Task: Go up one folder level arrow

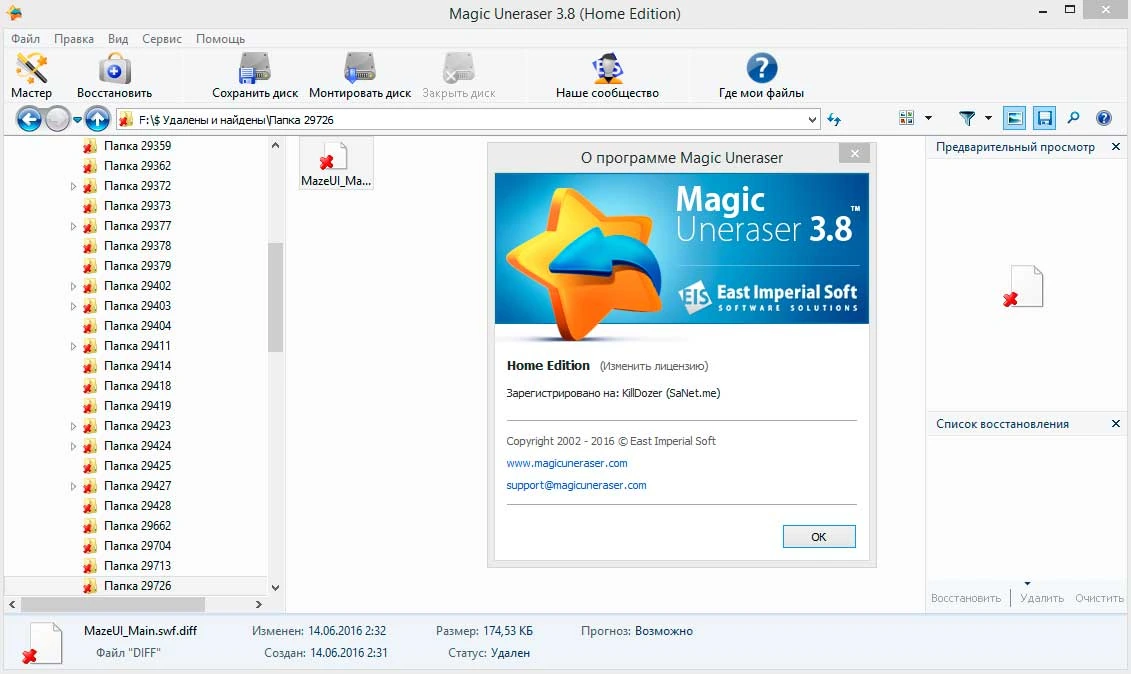Action: [x=97, y=119]
